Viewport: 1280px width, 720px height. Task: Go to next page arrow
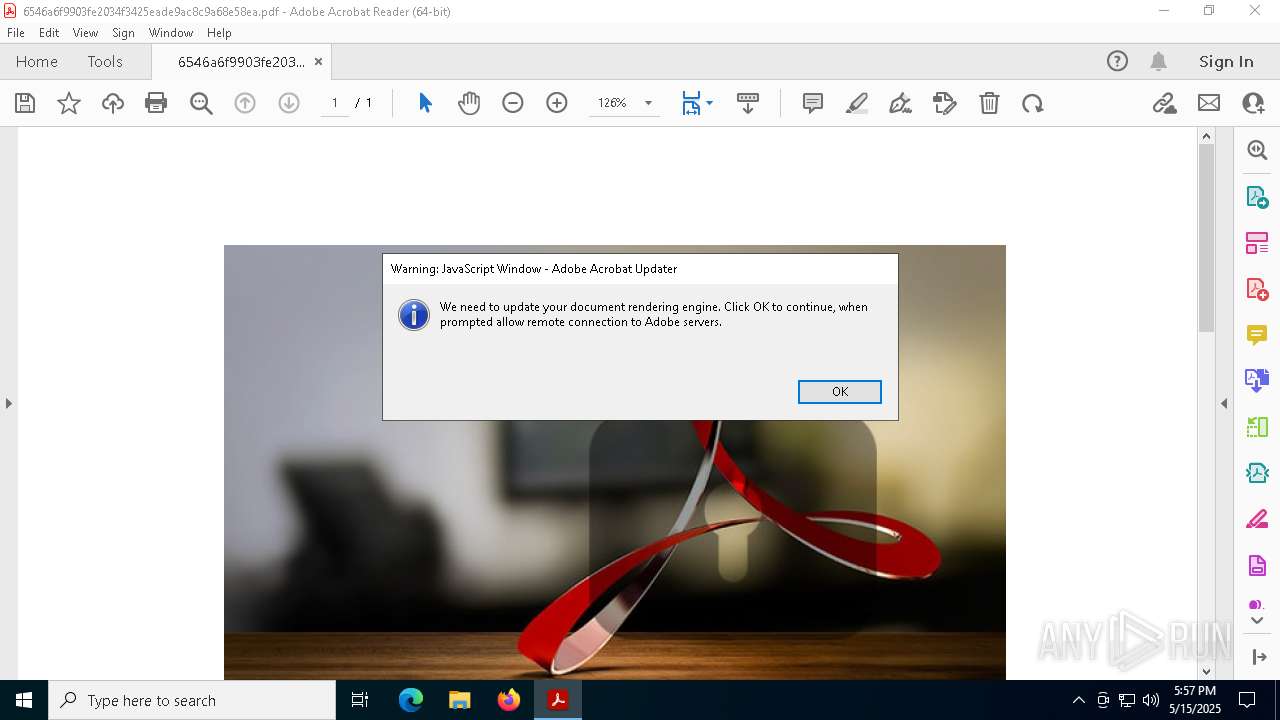pyautogui.click(x=289, y=103)
